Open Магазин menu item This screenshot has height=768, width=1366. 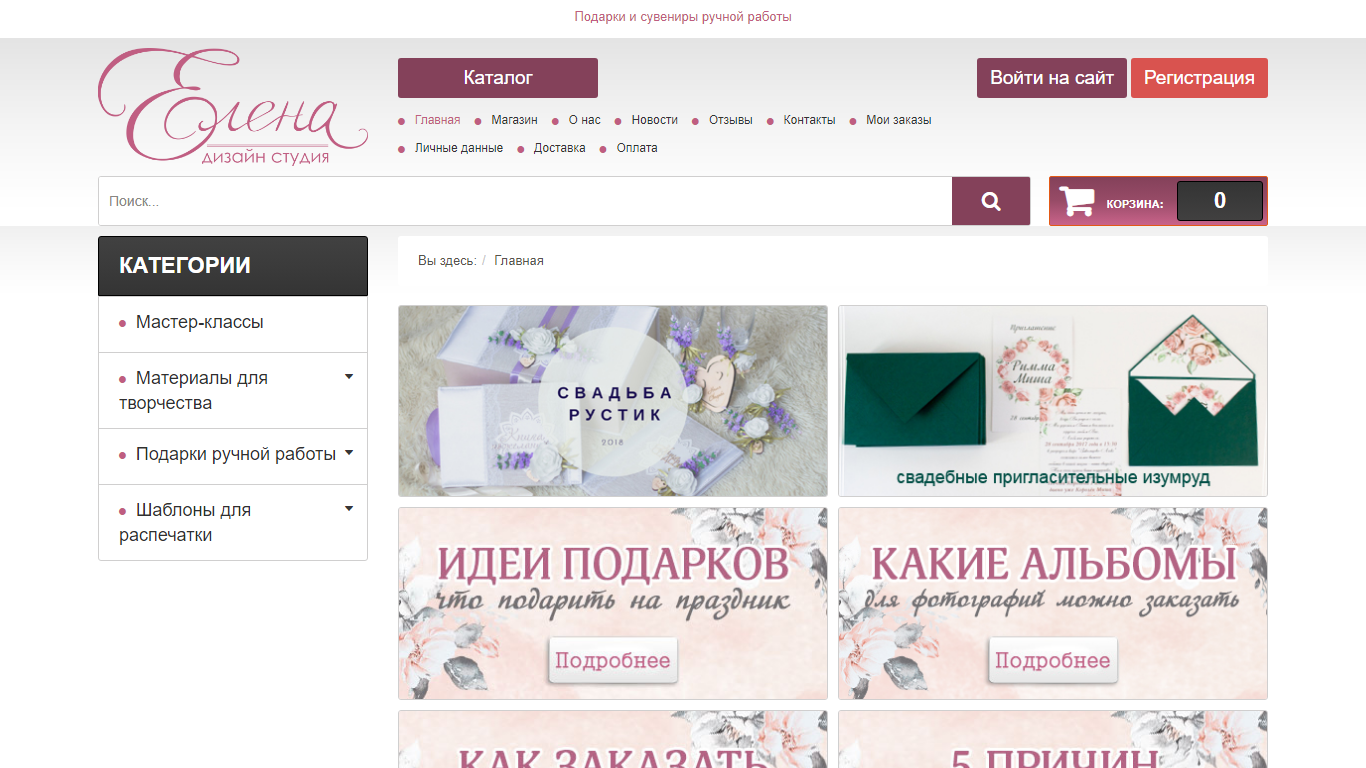[514, 120]
